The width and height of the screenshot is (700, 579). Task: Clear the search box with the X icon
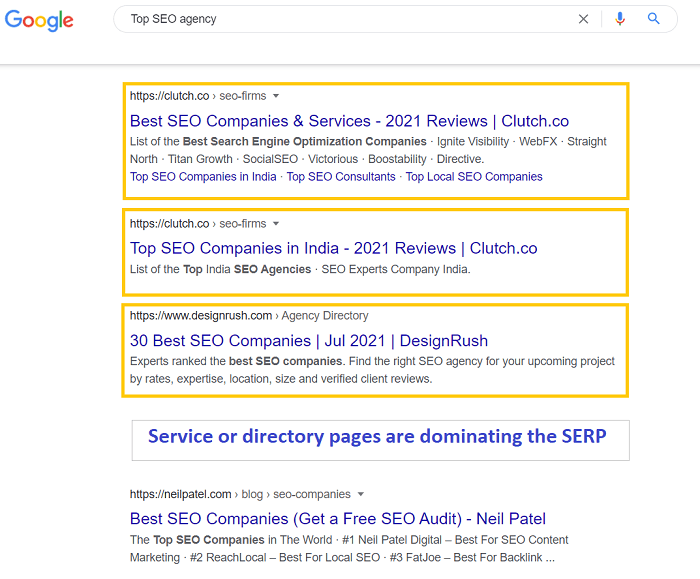point(583,19)
